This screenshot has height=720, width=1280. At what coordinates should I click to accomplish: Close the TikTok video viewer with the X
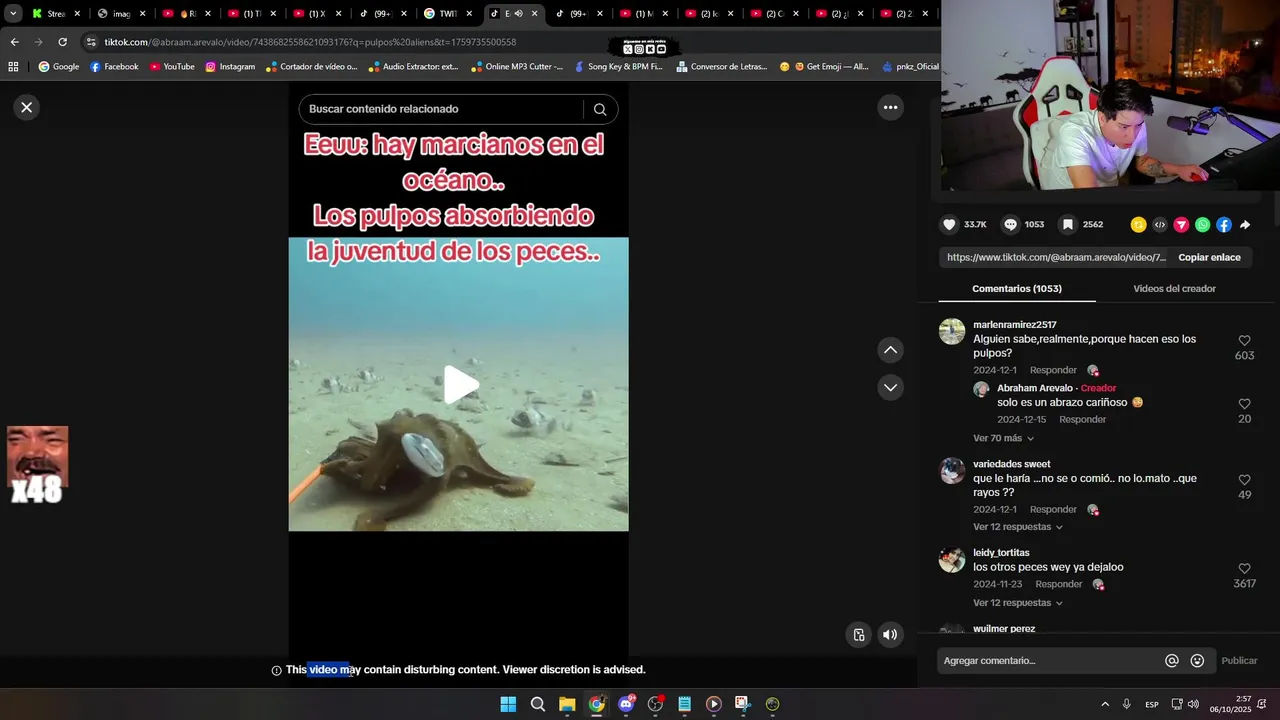click(x=27, y=107)
